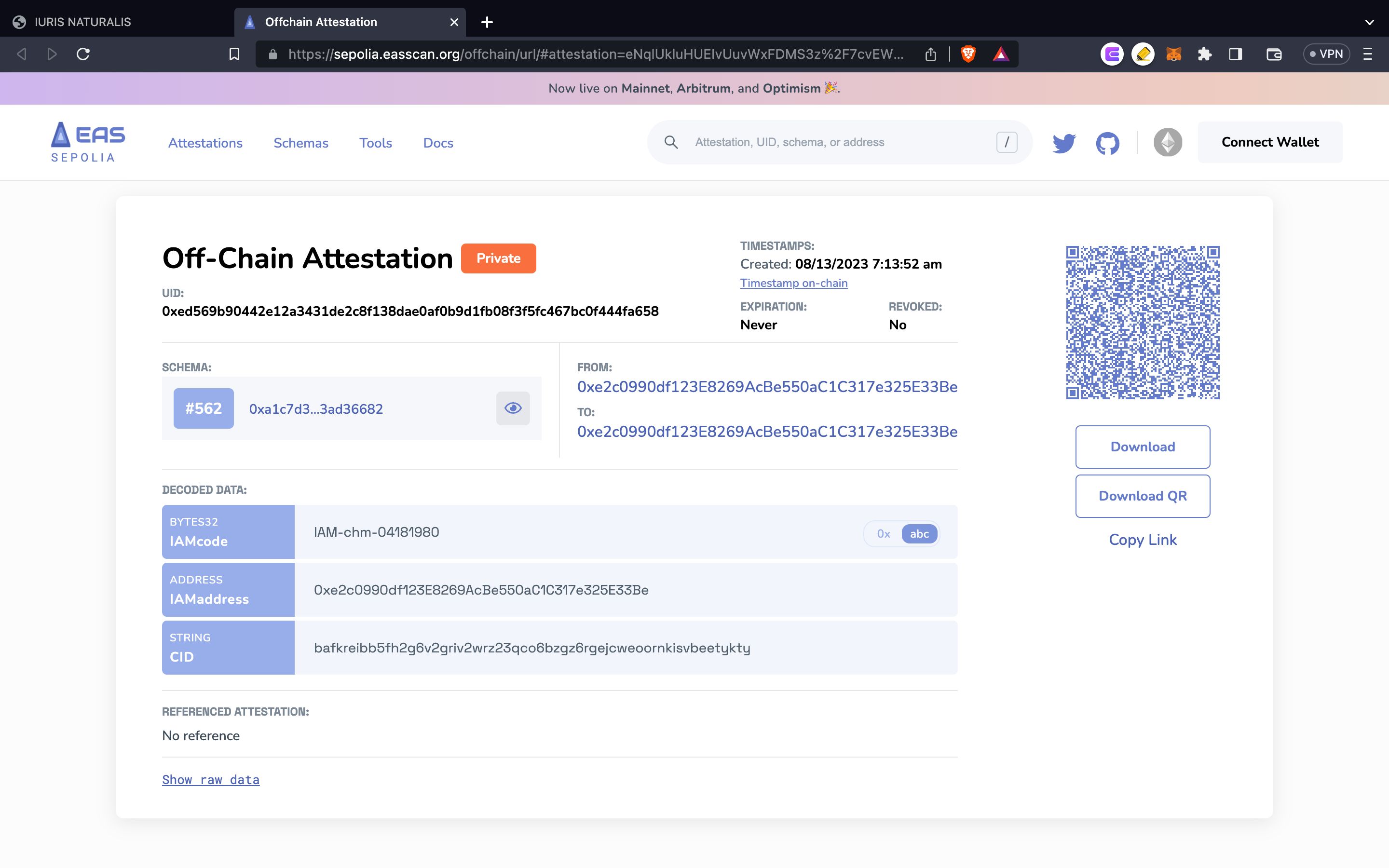Open the share icon in address bar
This screenshot has height=868, width=1389.
[x=930, y=54]
